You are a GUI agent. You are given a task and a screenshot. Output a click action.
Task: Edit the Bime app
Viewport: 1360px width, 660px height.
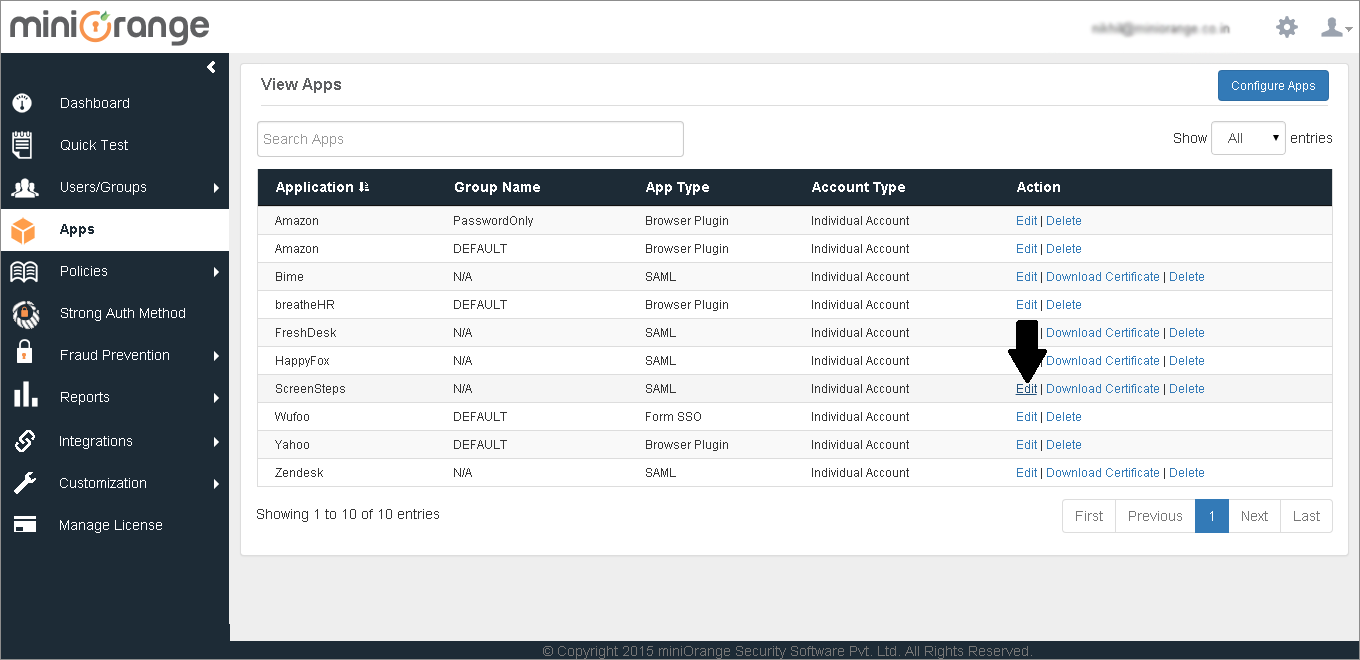pos(1026,277)
